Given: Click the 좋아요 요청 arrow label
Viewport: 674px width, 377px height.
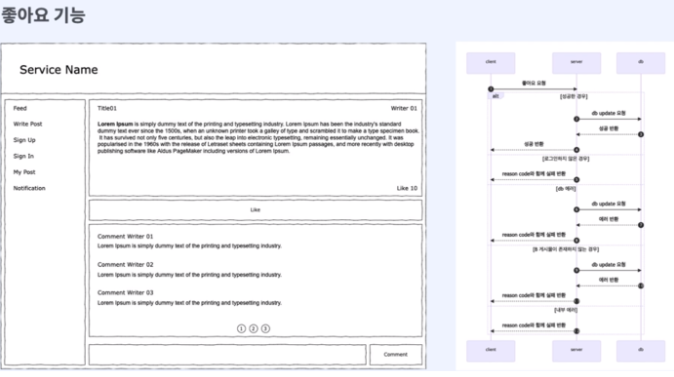Looking at the screenshot, I should 533,83.
